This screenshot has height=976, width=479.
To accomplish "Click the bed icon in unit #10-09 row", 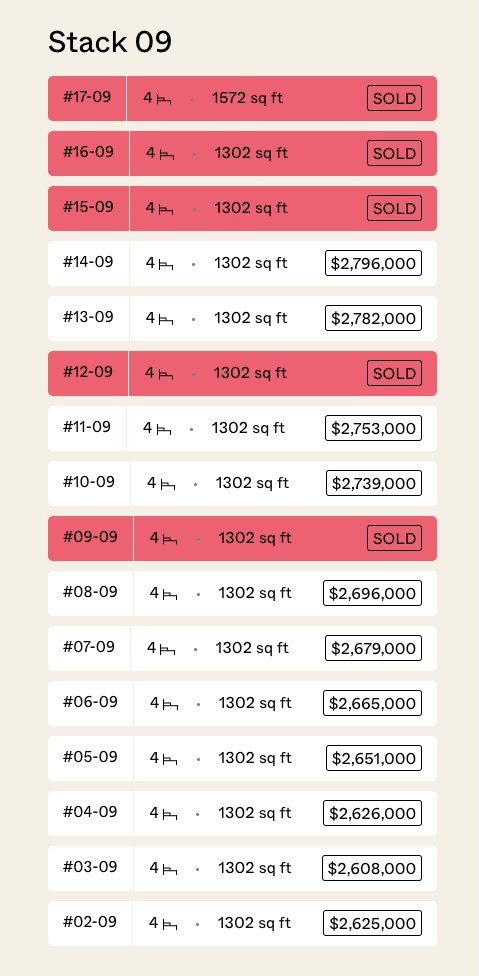I will point(167,484).
